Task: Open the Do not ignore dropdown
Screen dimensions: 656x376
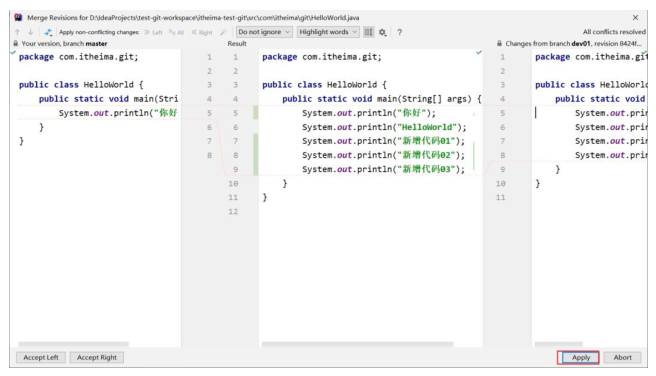Action: point(264,32)
